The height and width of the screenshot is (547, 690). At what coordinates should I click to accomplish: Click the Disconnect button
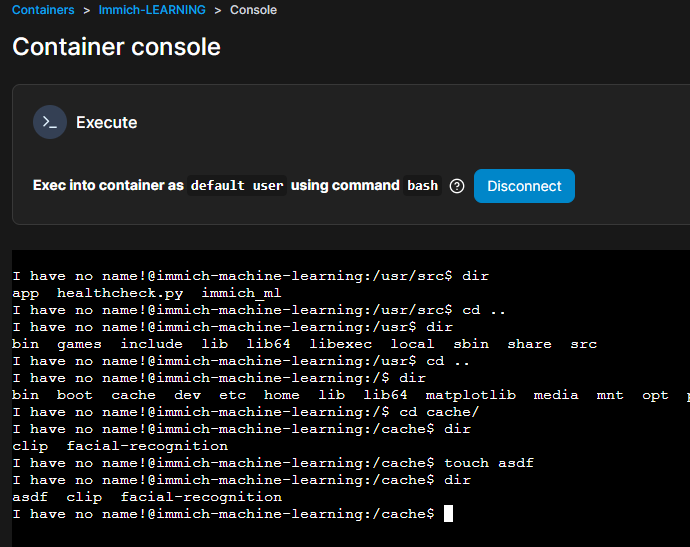tap(524, 186)
